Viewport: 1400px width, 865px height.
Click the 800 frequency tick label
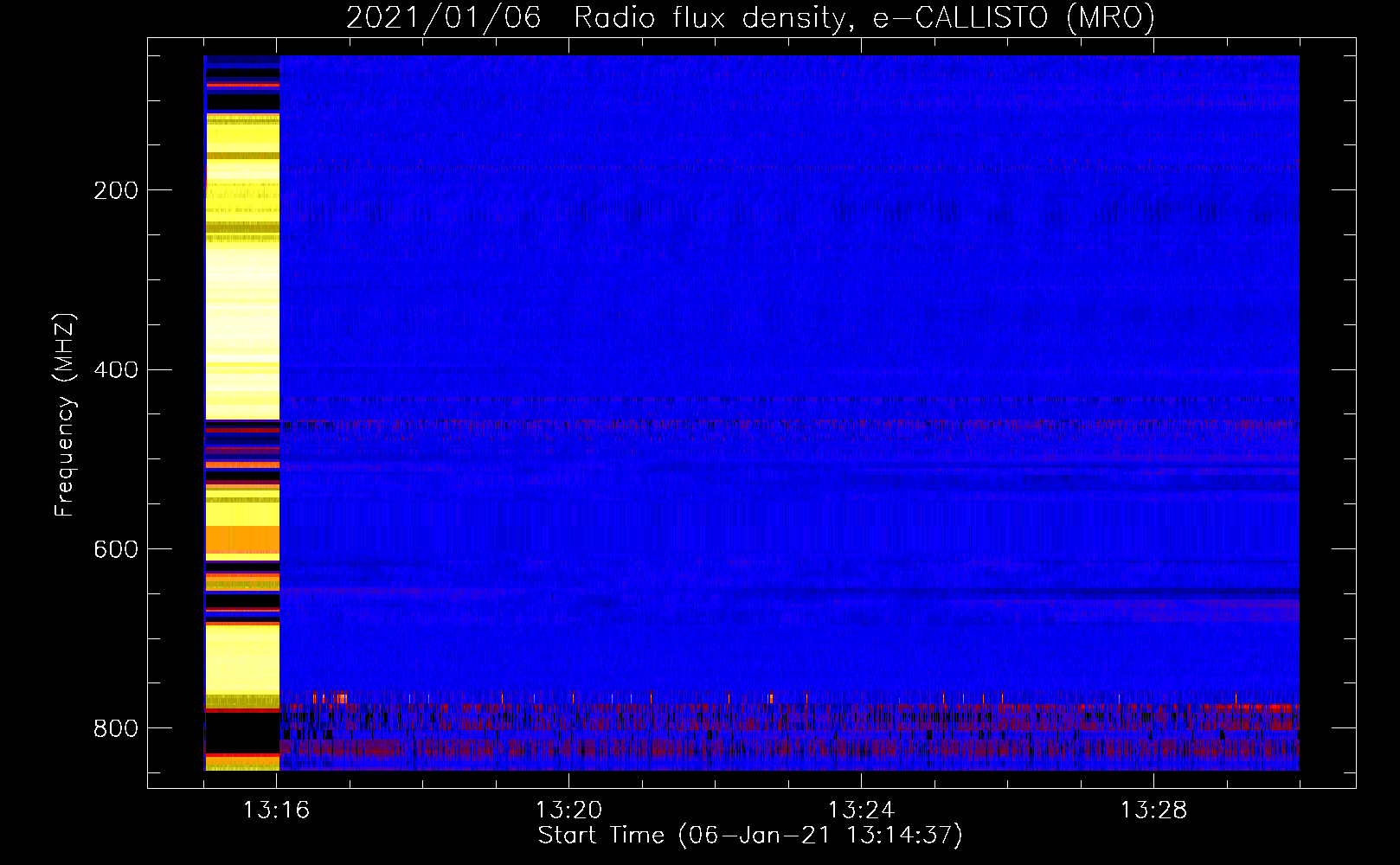(116, 729)
